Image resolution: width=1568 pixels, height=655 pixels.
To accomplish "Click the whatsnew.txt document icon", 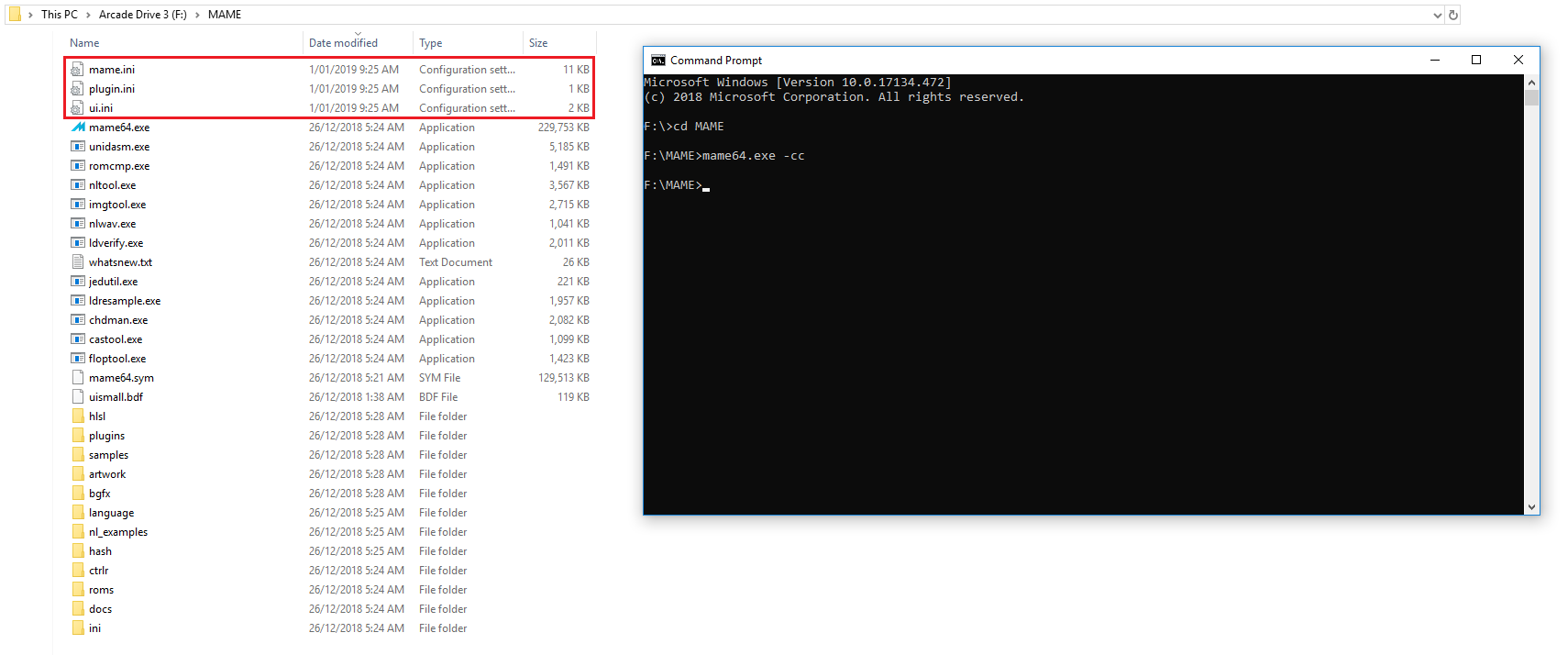I will 78,262.
